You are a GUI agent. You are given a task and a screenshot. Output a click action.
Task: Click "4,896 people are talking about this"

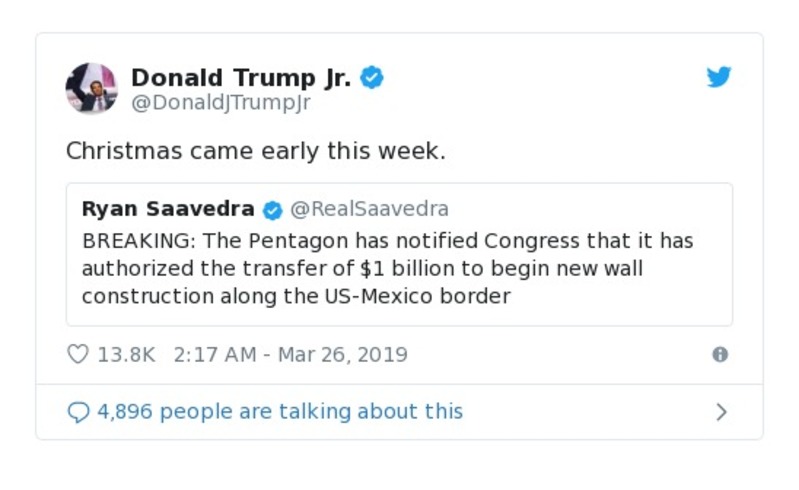[x=280, y=411]
